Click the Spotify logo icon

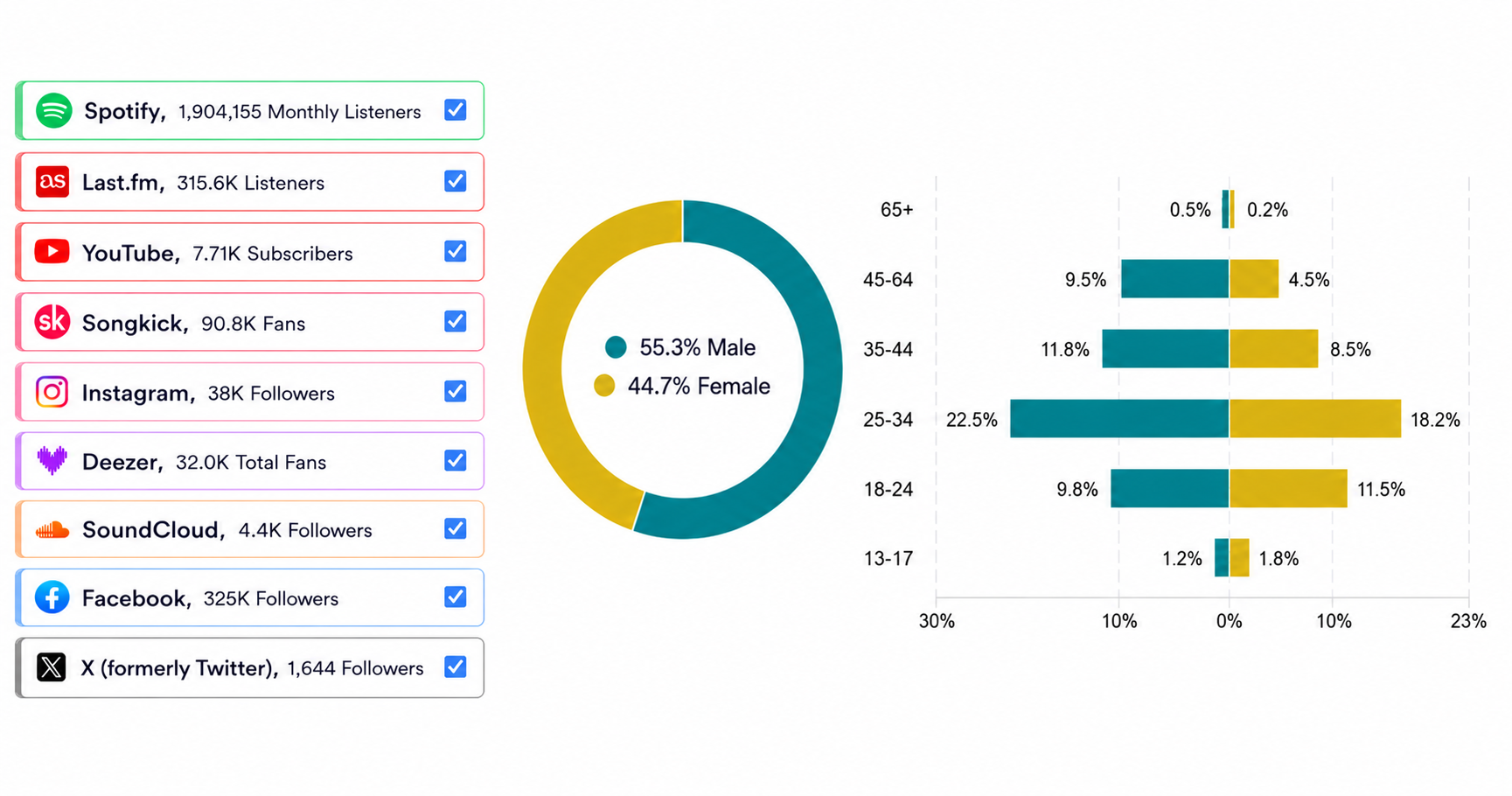pyautogui.click(x=53, y=111)
